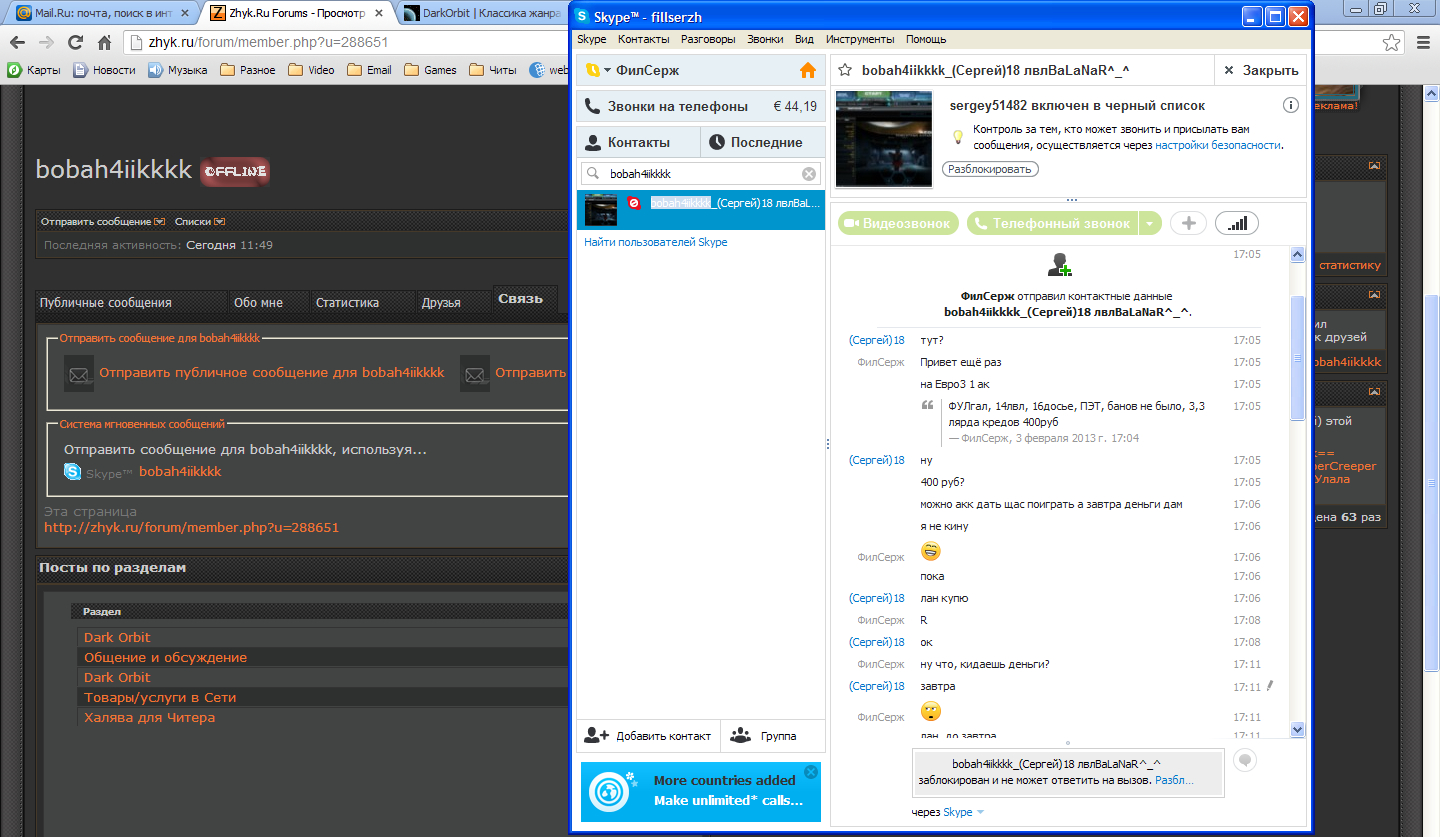Click the Общение и обсуждение forum link
1440x837 pixels.
coord(165,657)
